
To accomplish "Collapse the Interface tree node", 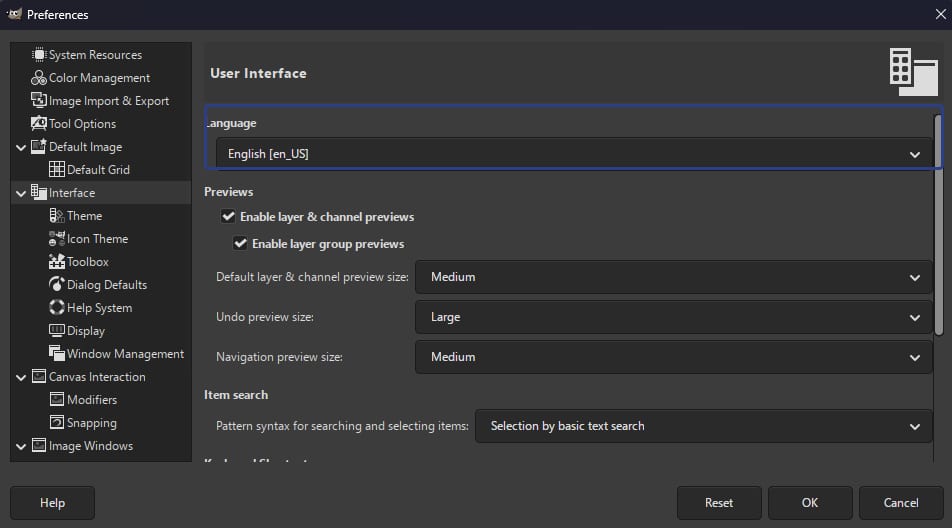I will tap(21, 194).
